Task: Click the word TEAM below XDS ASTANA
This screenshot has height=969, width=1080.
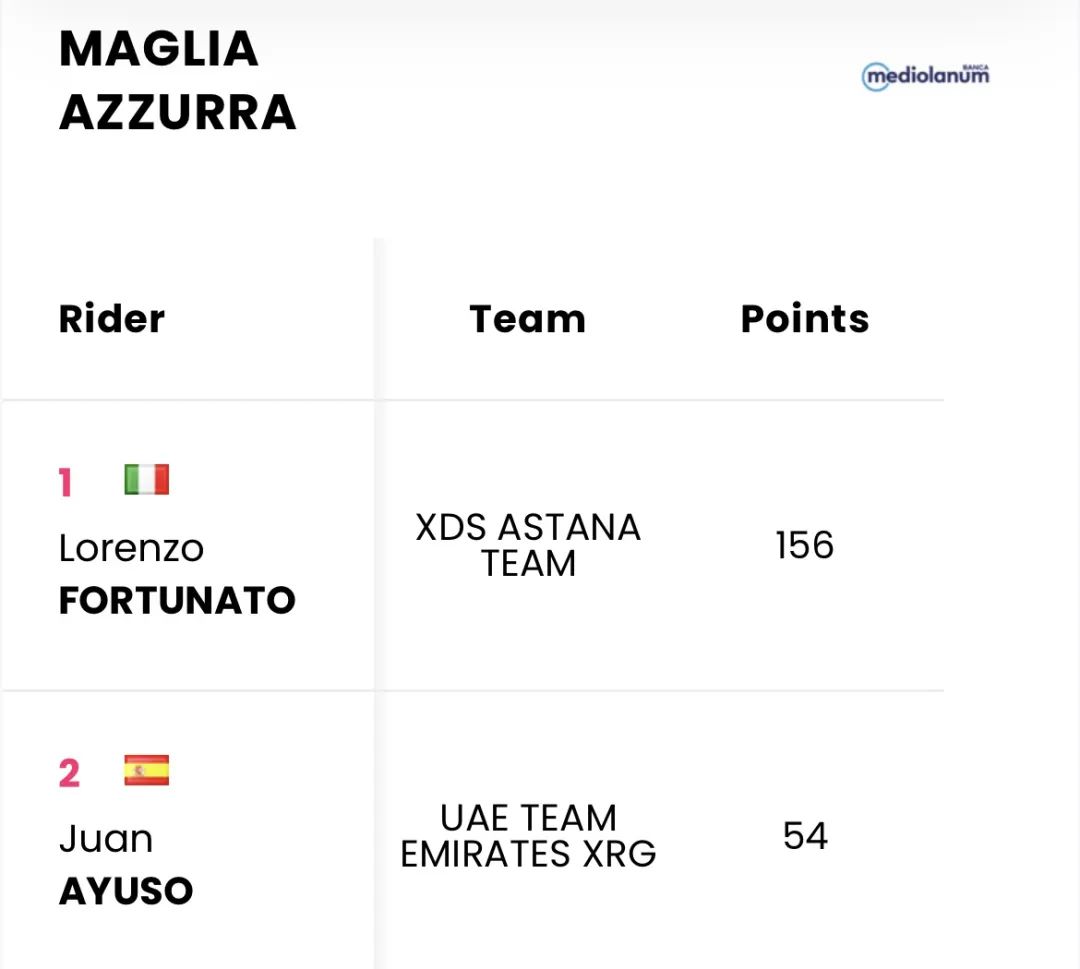Action: (x=528, y=564)
